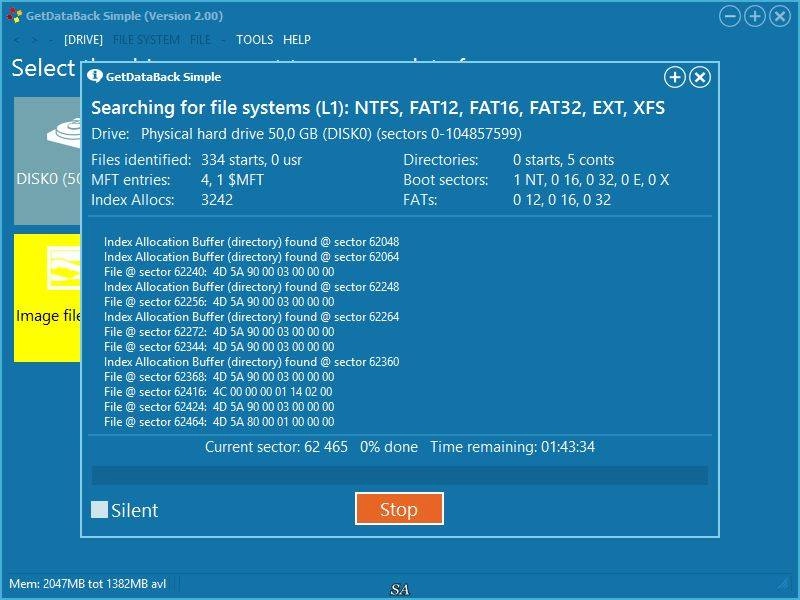Image resolution: width=800 pixels, height=600 pixels.
Task: Click the Stop button
Action: click(x=399, y=509)
